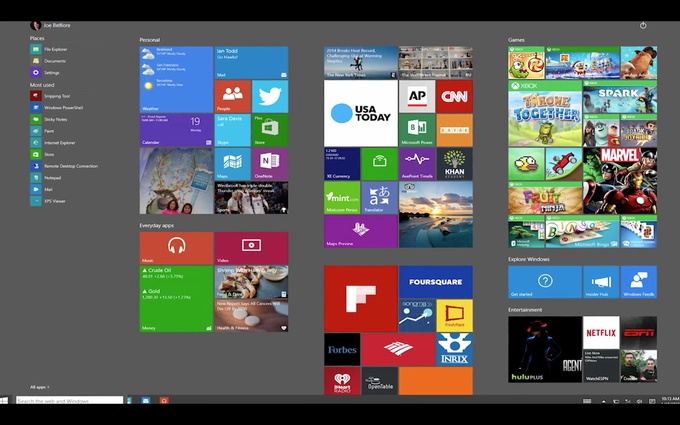Open the CNN tile
Viewport: 680px width, 425px height.
click(454, 96)
